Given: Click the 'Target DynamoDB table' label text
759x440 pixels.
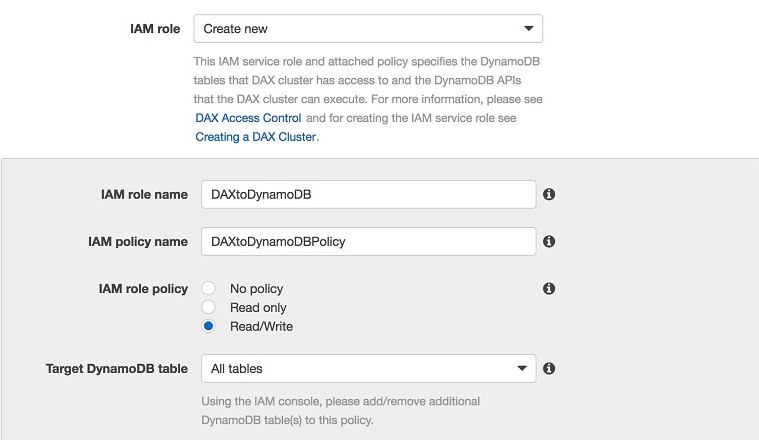Looking at the screenshot, I should (x=117, y=369).
